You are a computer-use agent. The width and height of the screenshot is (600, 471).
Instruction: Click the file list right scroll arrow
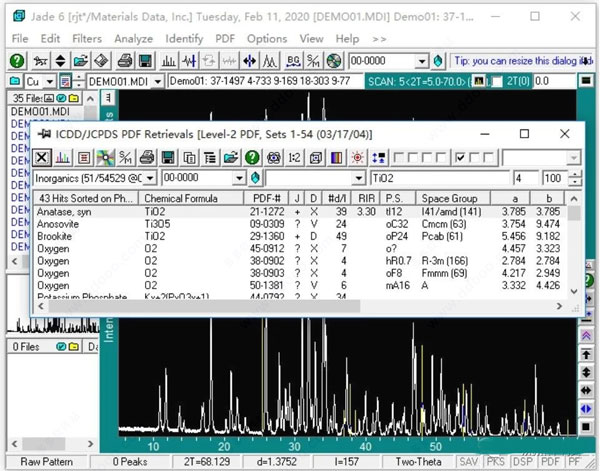pos(90,444)
